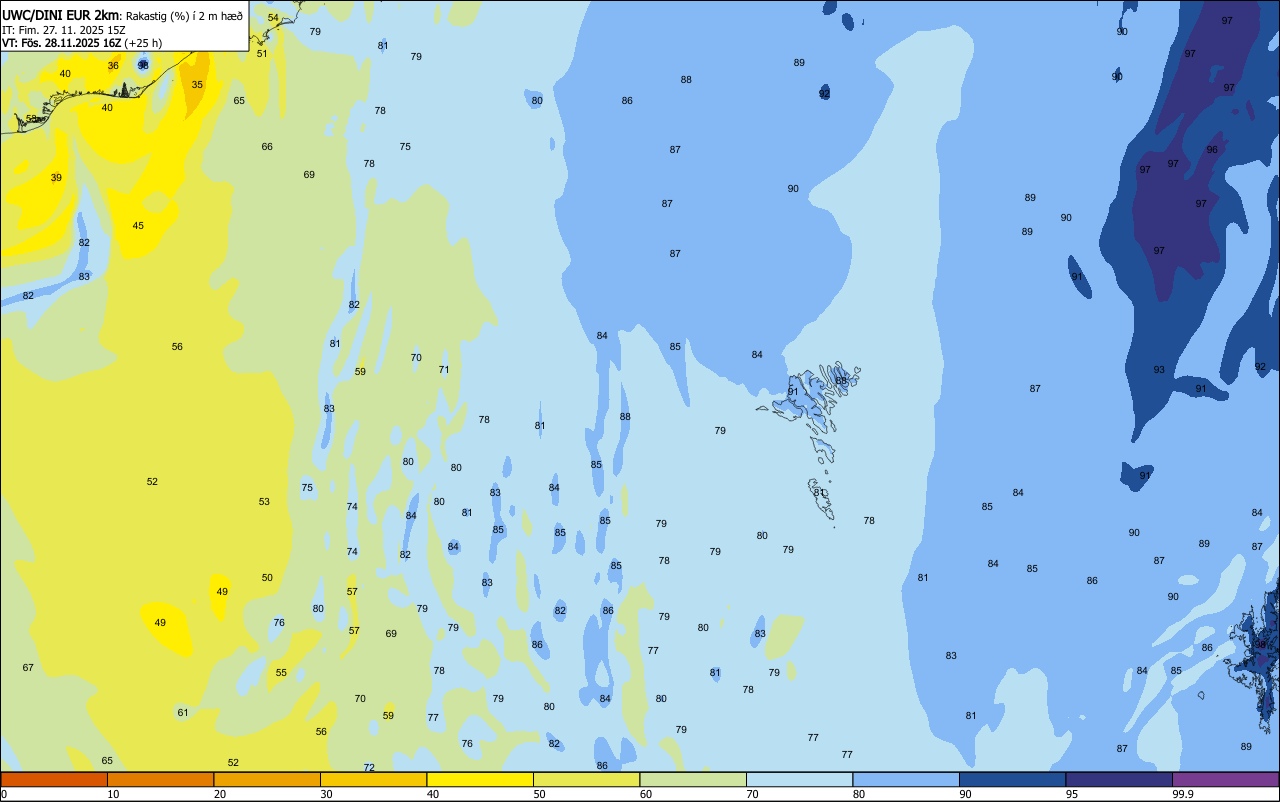1280x802 pixels.
Task: Click the 'UWC/DINI EUR 2km' title text
Action: coord(60,16)
